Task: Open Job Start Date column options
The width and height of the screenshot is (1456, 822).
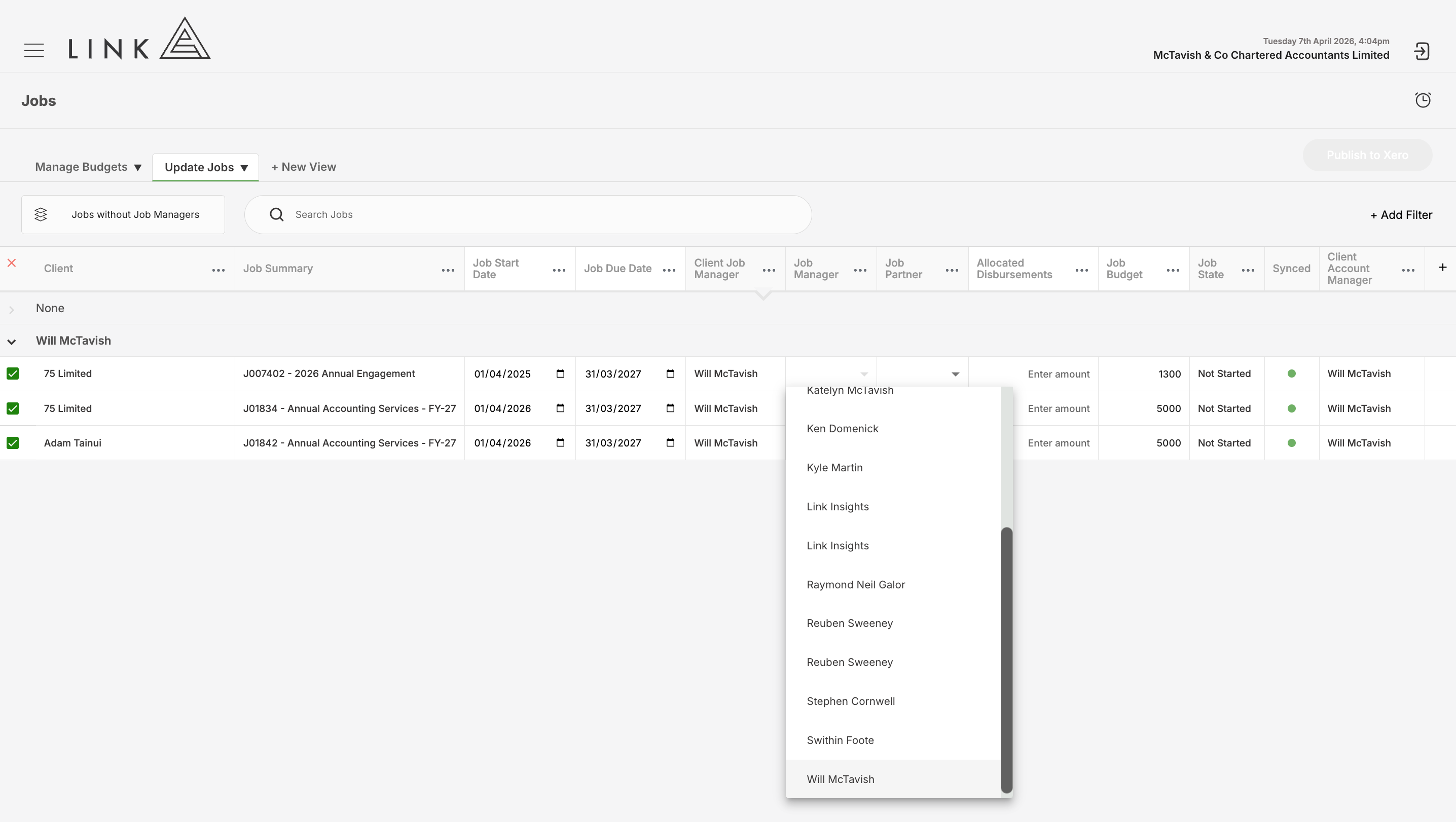Action: pyautogui.click(x=559, y=271)
